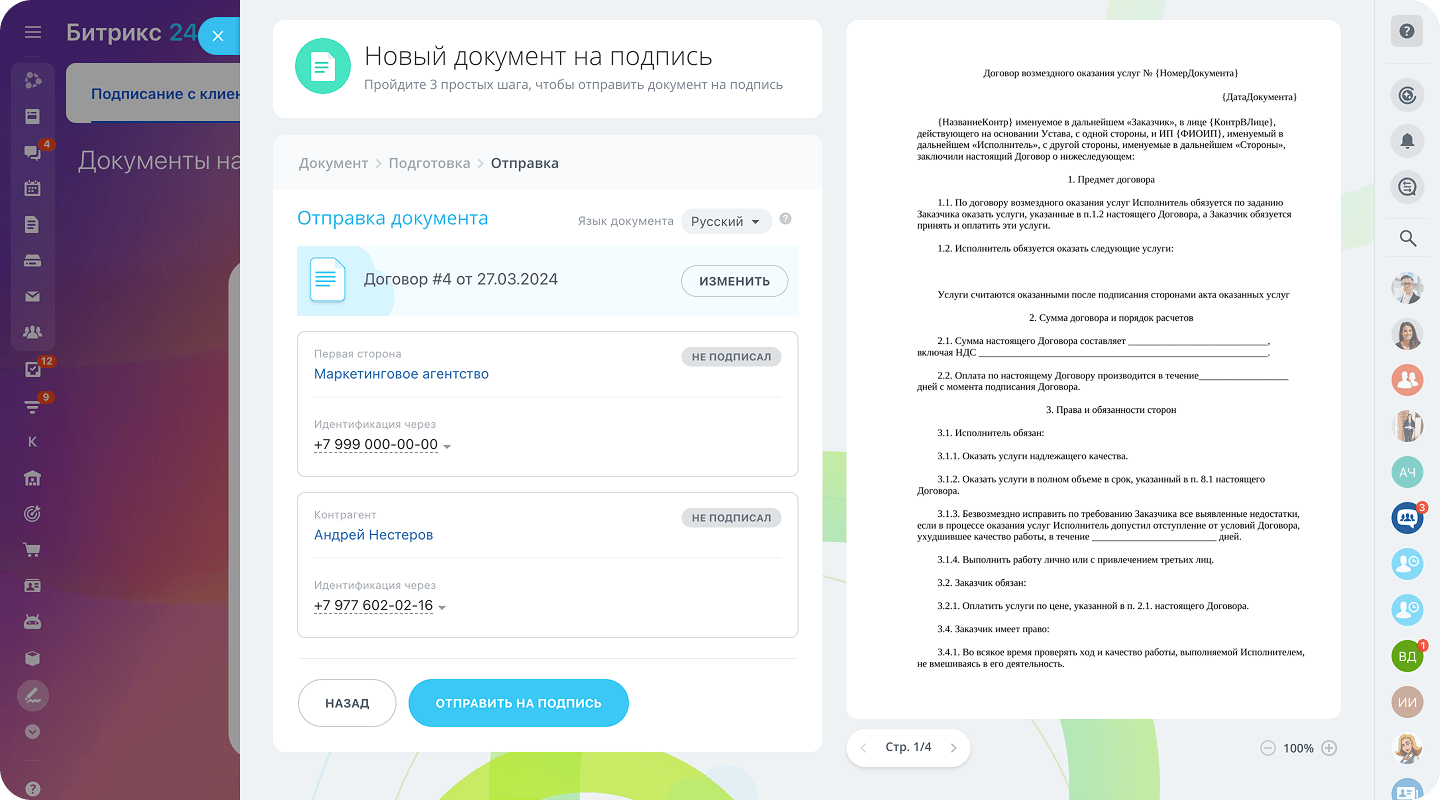Click help icon beside document language
Screen dimensions: 1440x800
[x=785, y=220]
